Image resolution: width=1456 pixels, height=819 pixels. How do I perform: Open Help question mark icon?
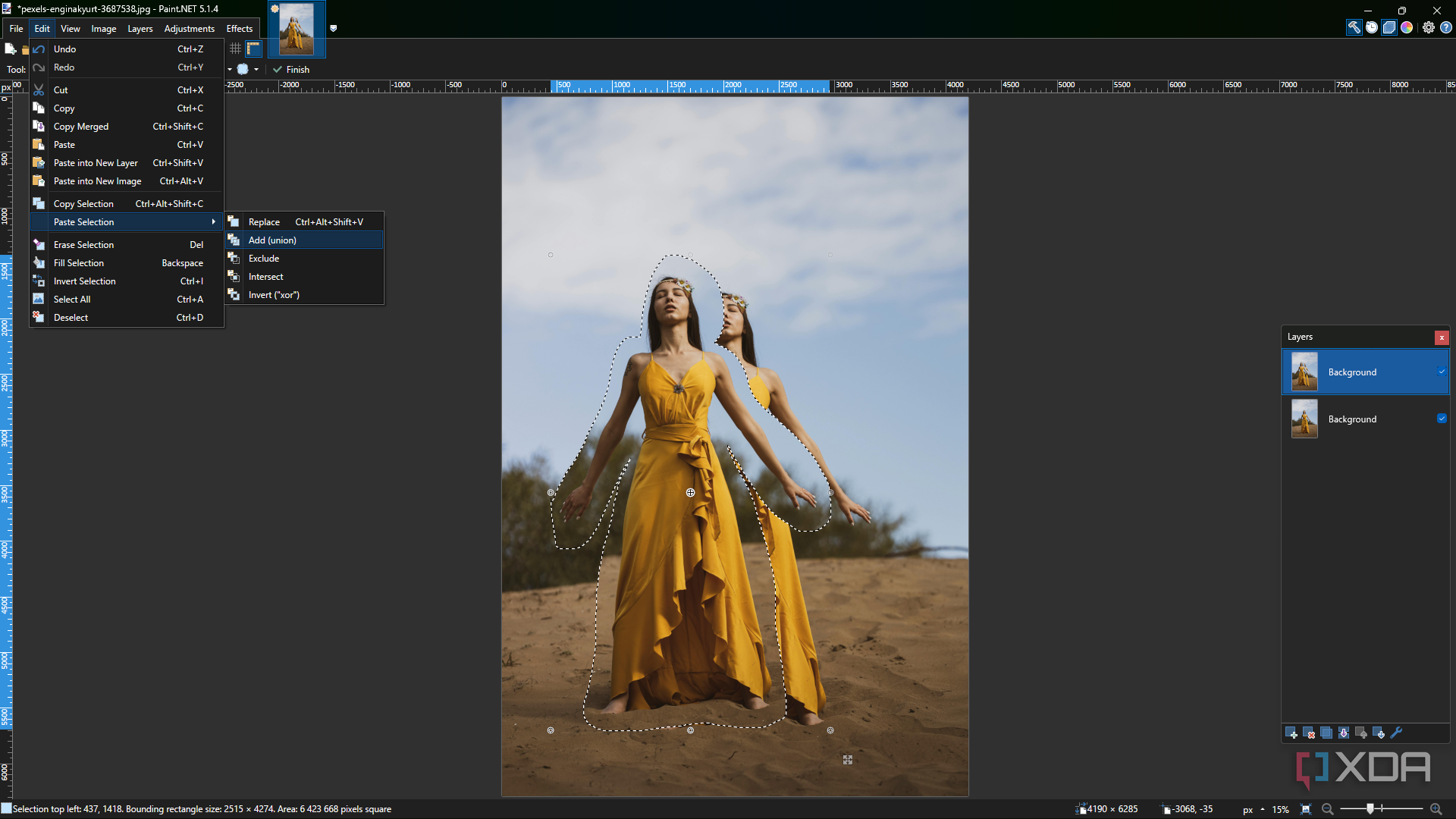tap(1446, 27)
